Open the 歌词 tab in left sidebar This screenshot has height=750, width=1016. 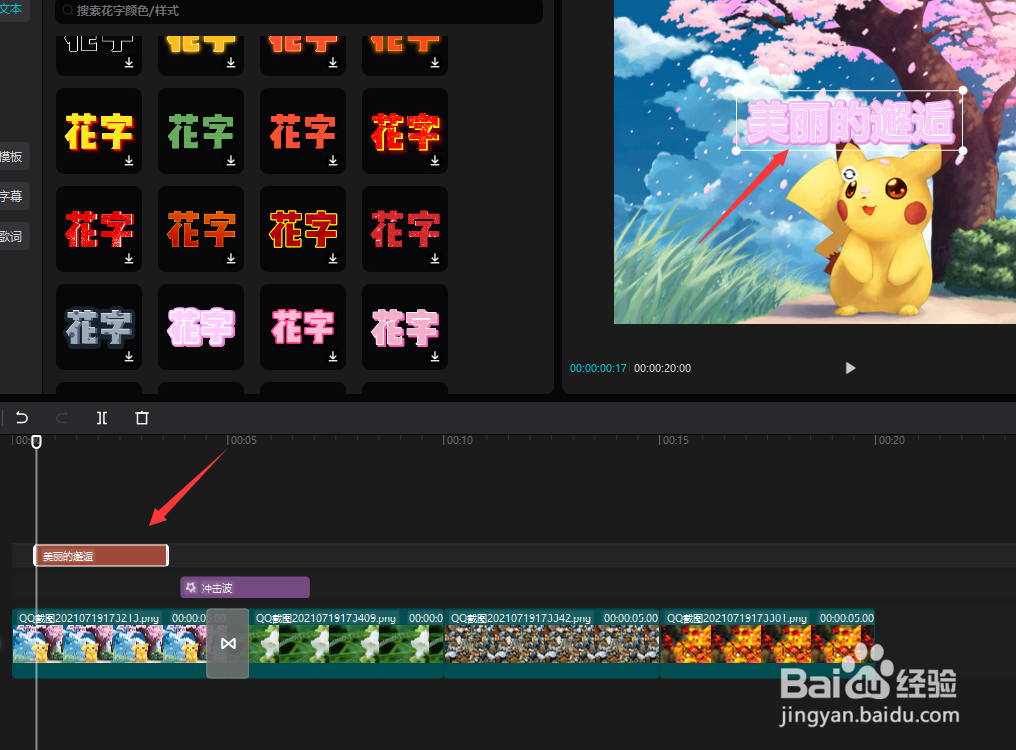click(12, 236)
